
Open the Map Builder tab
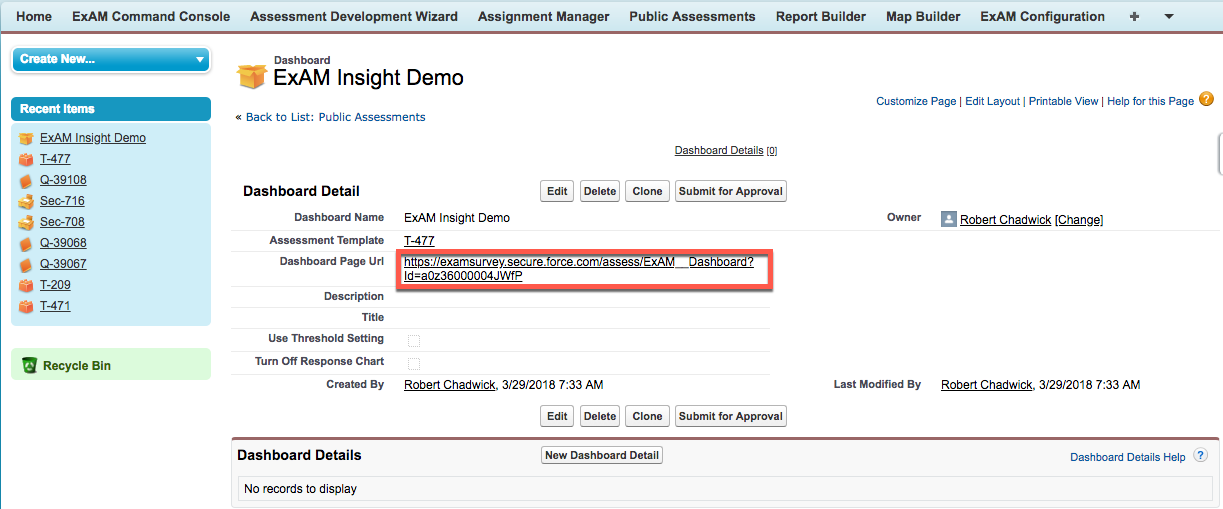tap(923, 17)
